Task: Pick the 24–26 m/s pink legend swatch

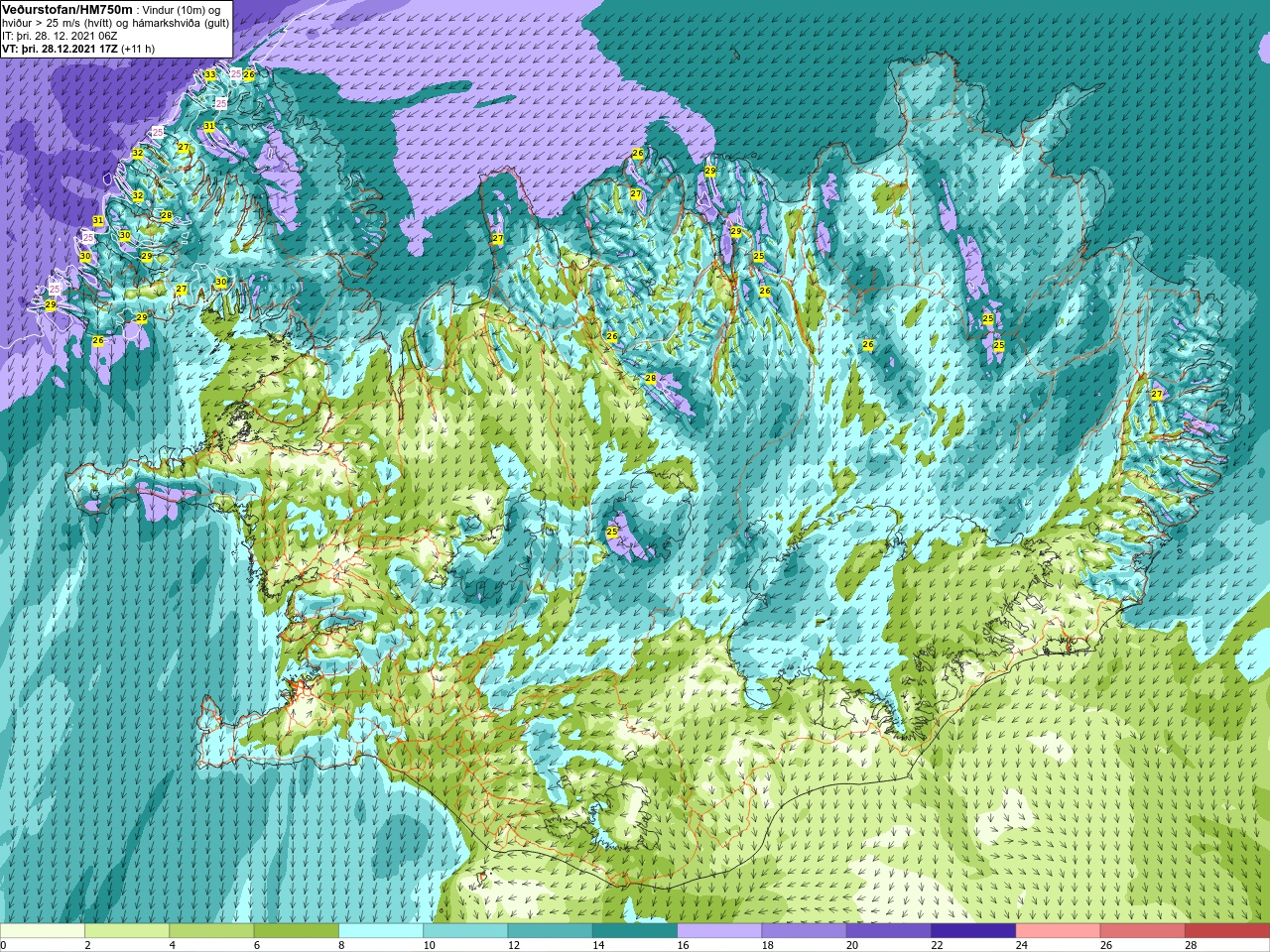Action: tap(1059, 931)
